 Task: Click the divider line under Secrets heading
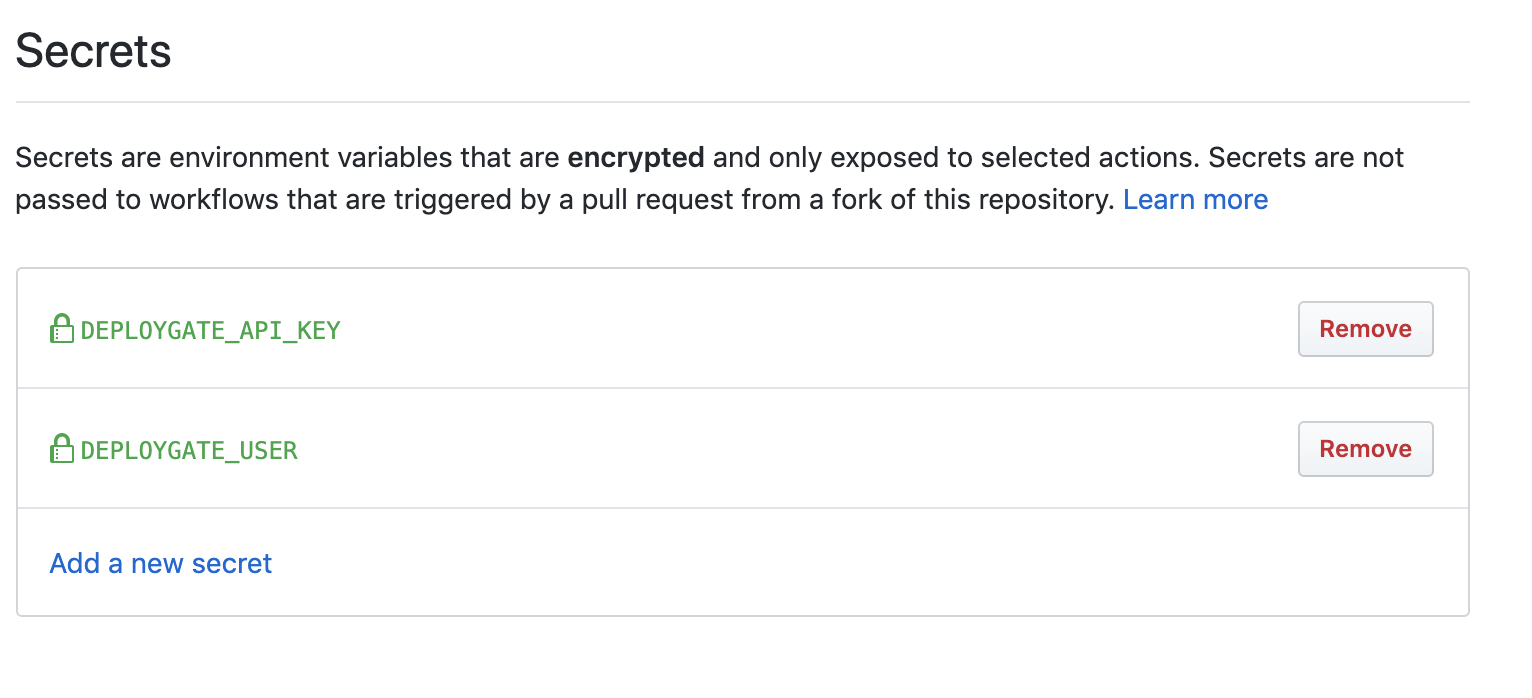tap(742, 102)
